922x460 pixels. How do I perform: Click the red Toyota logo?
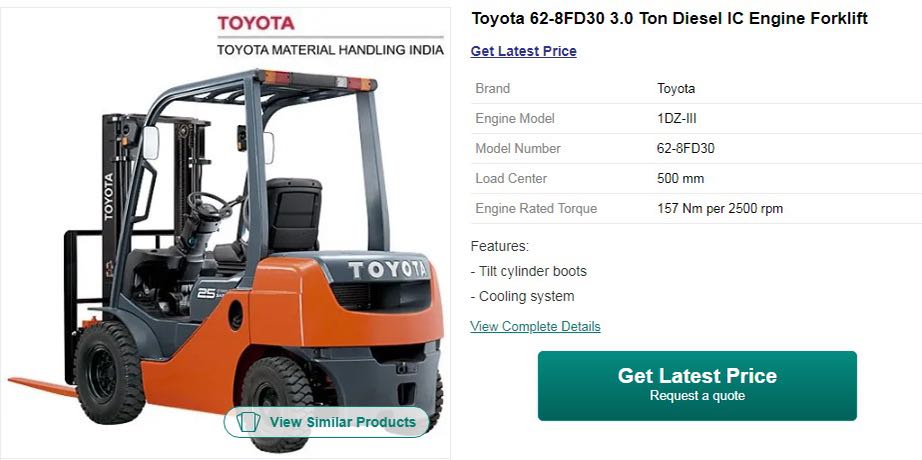coord(256,24)
